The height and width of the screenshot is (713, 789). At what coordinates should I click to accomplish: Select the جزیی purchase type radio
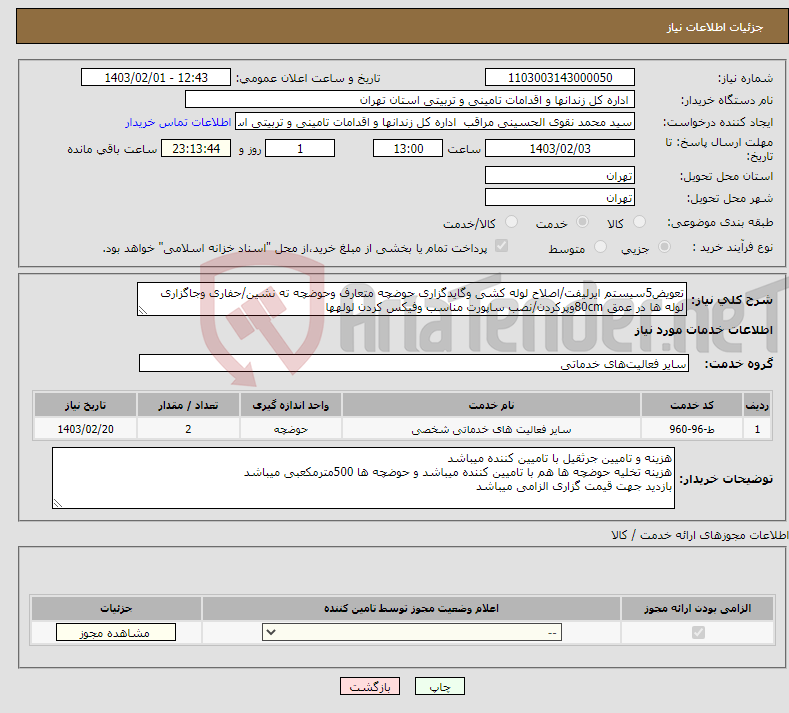(x=664, y=247)
